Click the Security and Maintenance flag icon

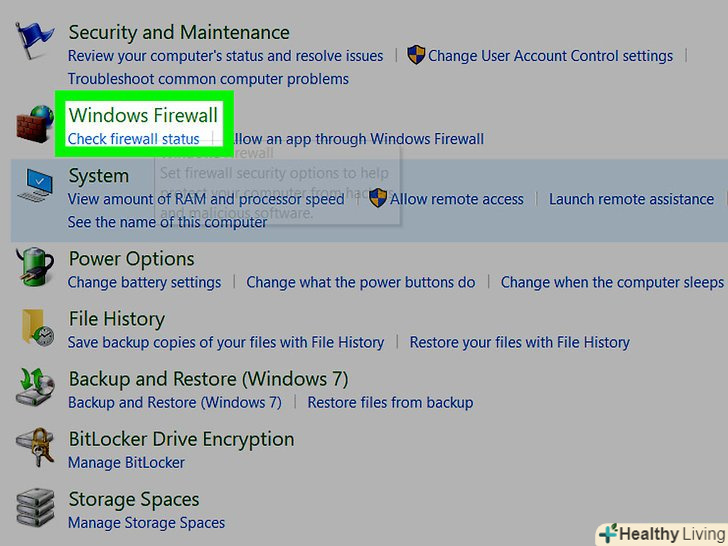tap(35, 43)
